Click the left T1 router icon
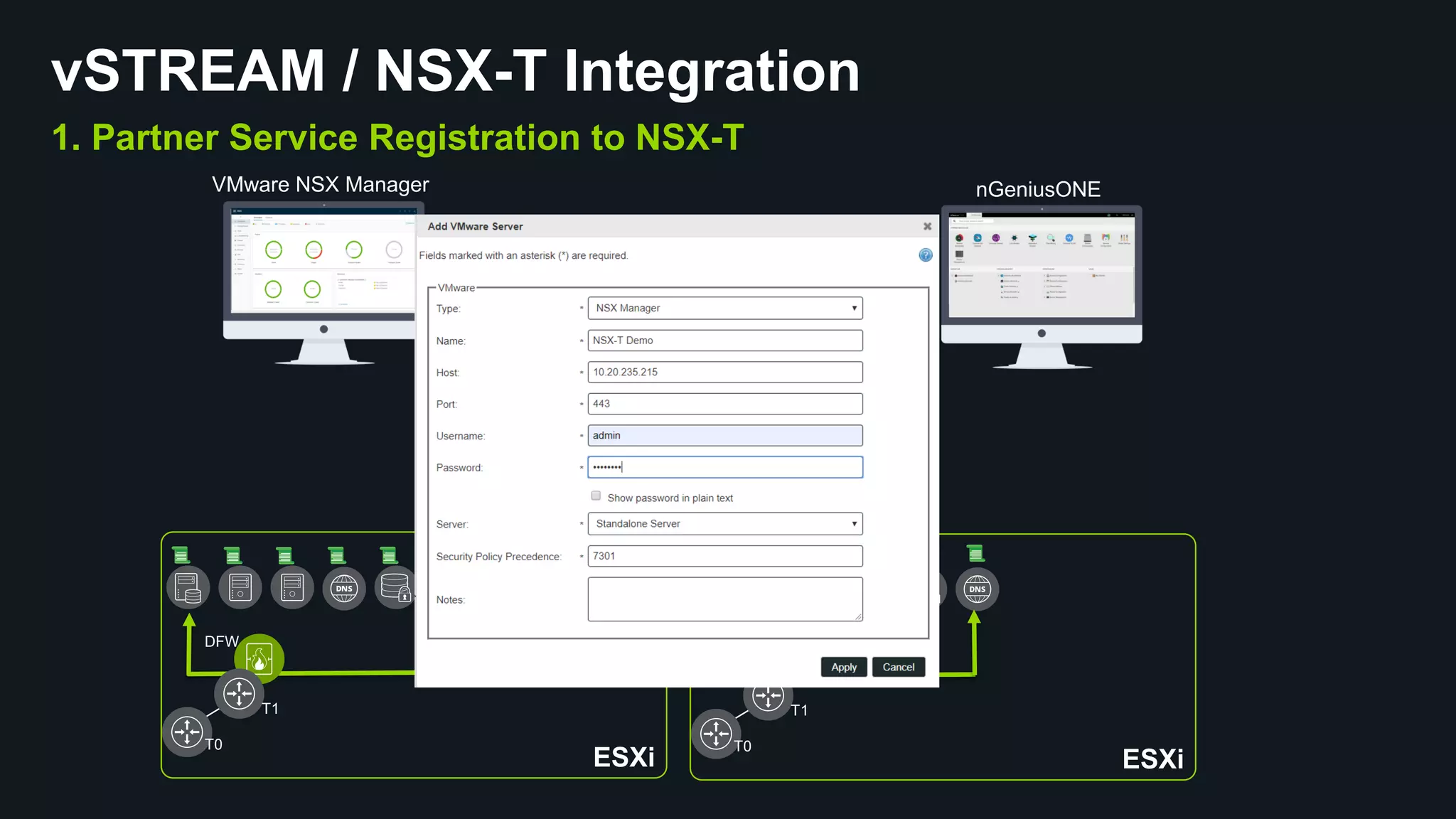The image size is (1456, 819). pyautogui.click(x=239, y=693)
